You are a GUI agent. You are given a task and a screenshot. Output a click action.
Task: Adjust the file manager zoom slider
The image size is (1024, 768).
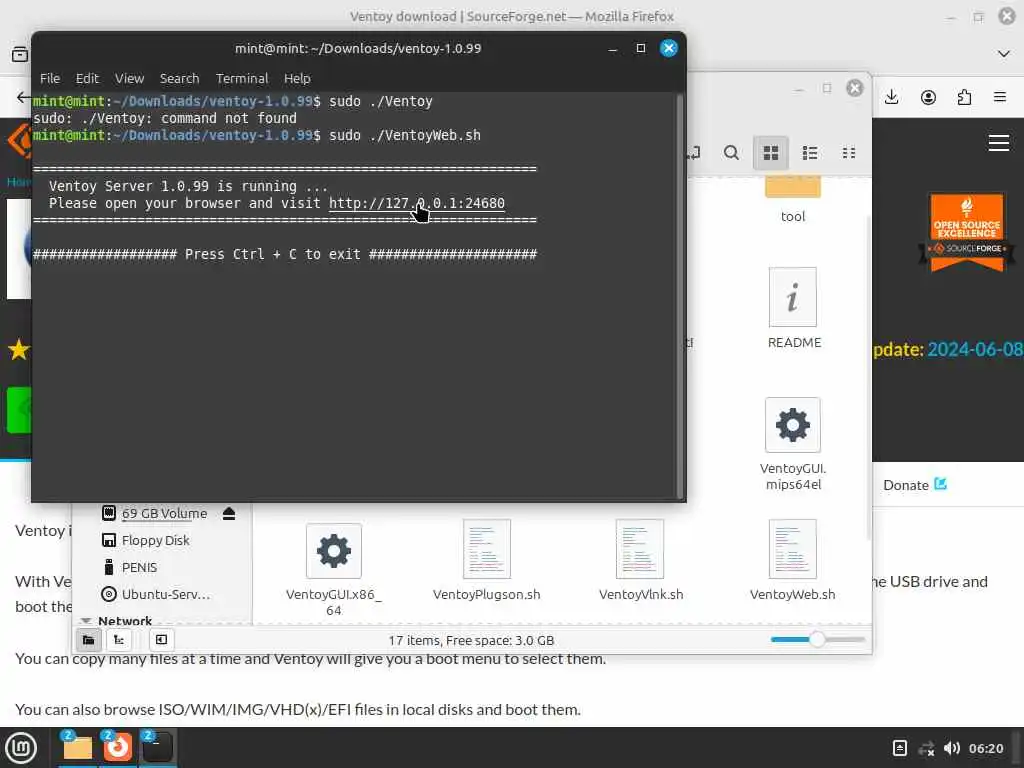[818, 640]
